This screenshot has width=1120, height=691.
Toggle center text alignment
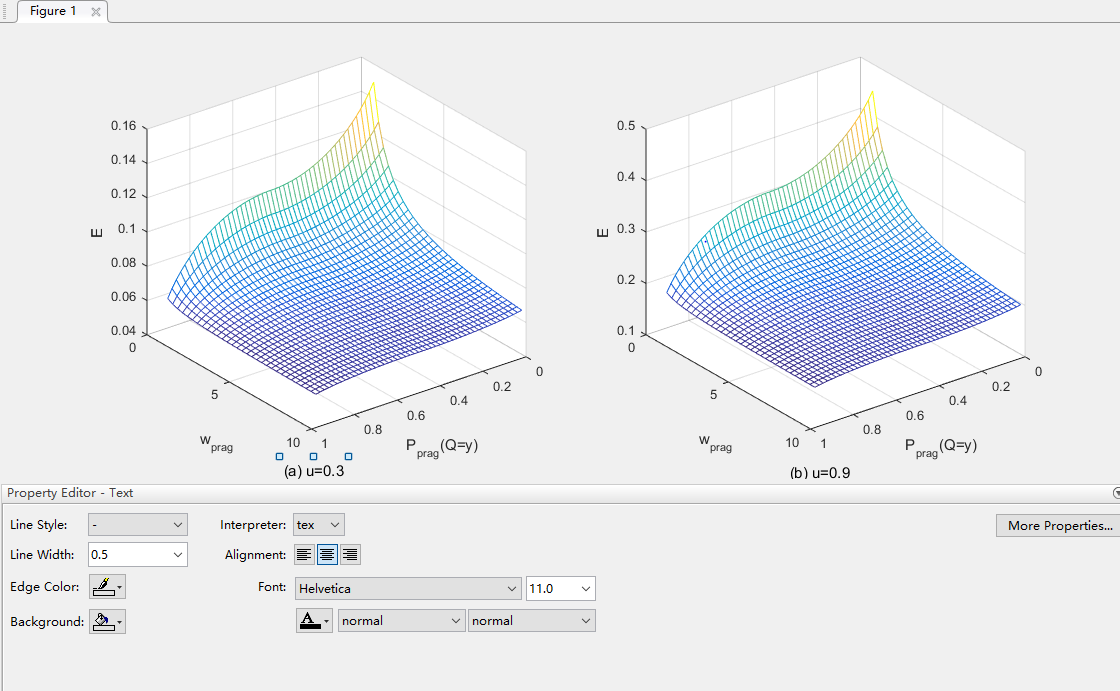pos(326,554)
